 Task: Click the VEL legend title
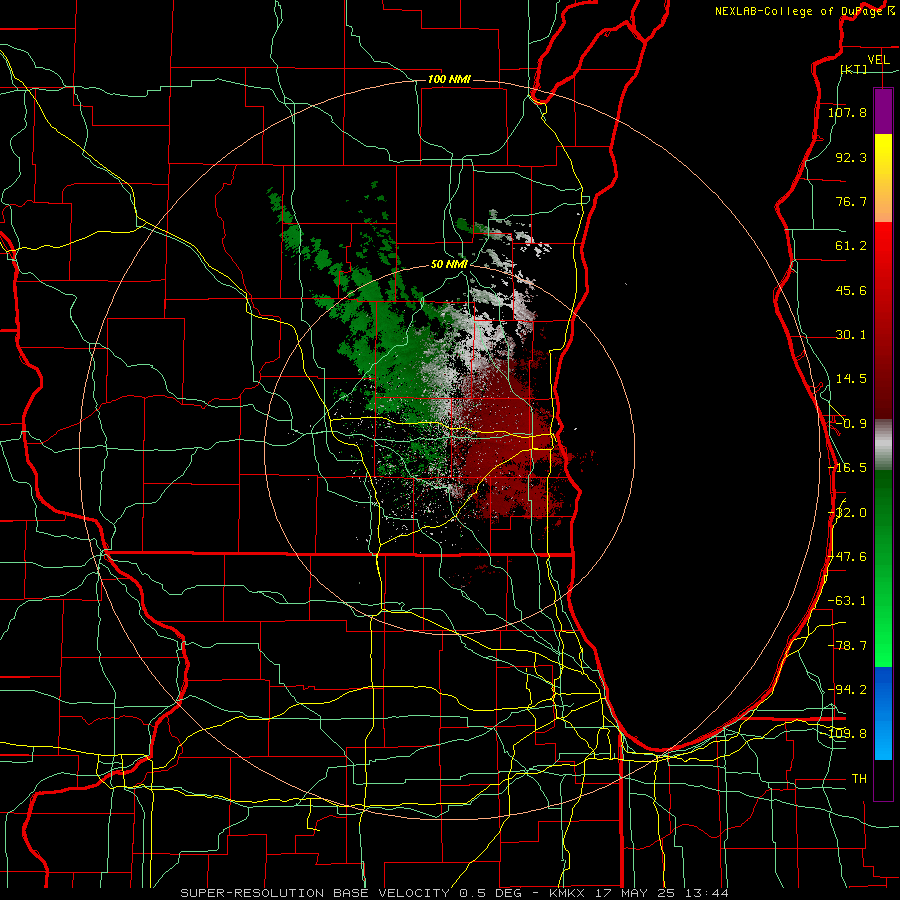(x=878, y=60)
